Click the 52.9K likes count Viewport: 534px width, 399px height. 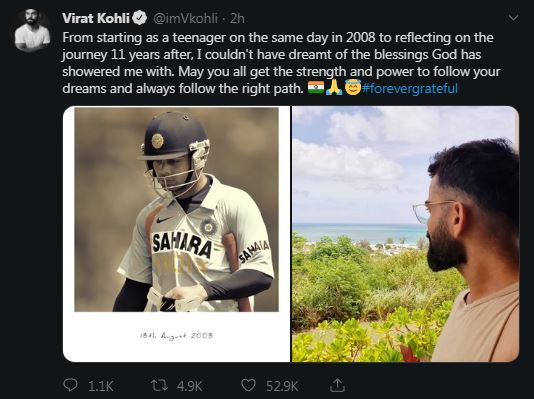[282, 386]
